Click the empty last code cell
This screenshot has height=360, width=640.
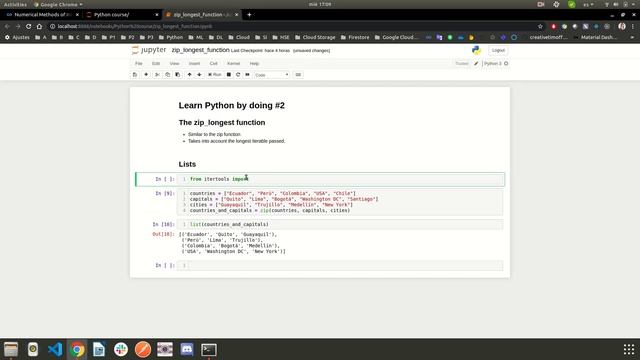(x=340, y=266)
